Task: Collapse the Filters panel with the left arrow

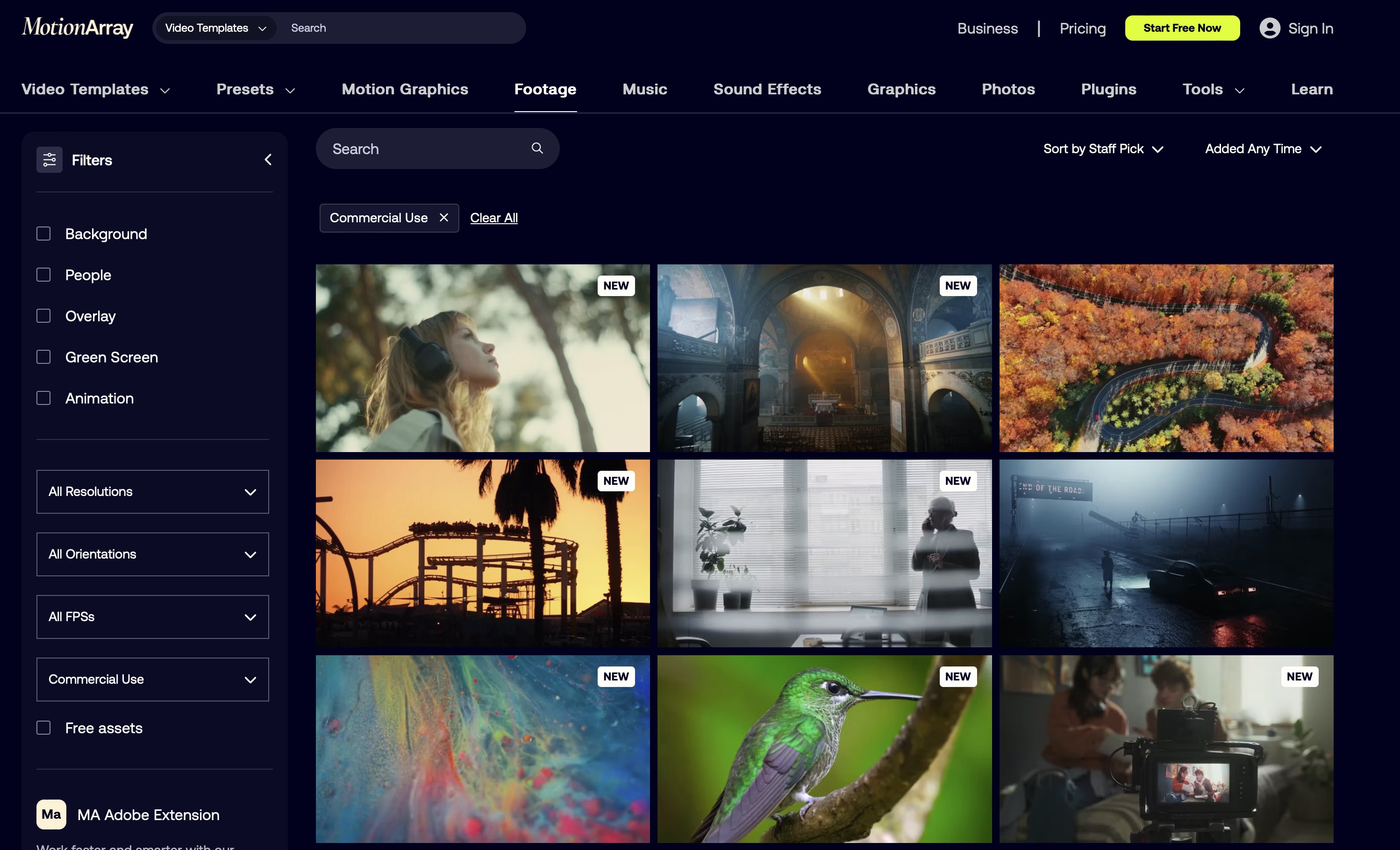Action: (268, 160)
